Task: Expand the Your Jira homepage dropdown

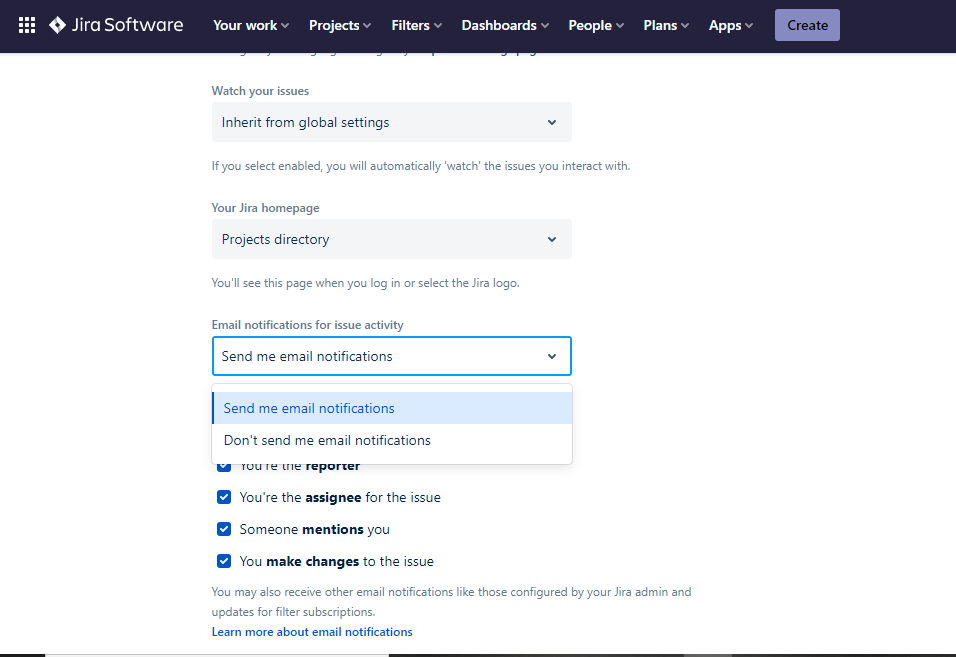Action: click(x=391, y=239)
